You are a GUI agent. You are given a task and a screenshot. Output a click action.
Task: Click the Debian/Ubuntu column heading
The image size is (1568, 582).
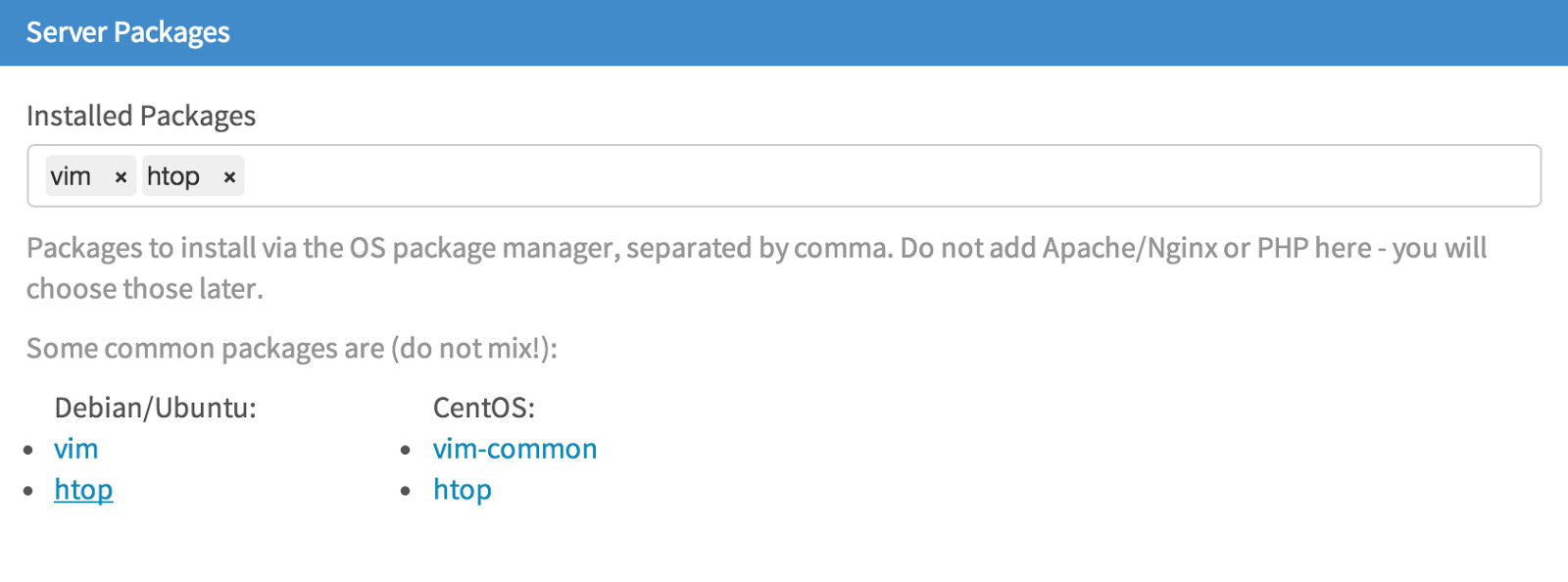point(155,408)
